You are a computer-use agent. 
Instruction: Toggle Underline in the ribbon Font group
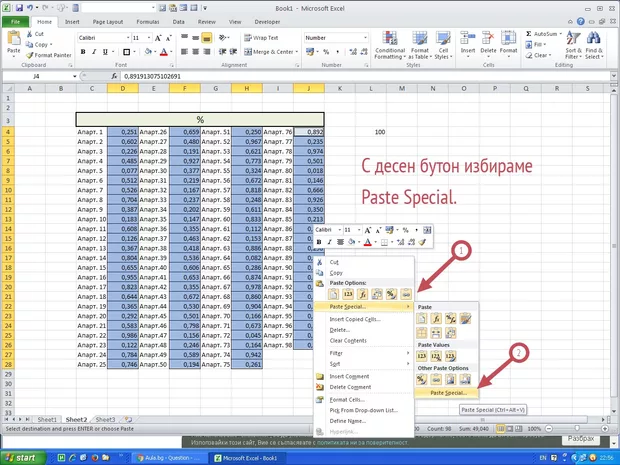[105, 52]
